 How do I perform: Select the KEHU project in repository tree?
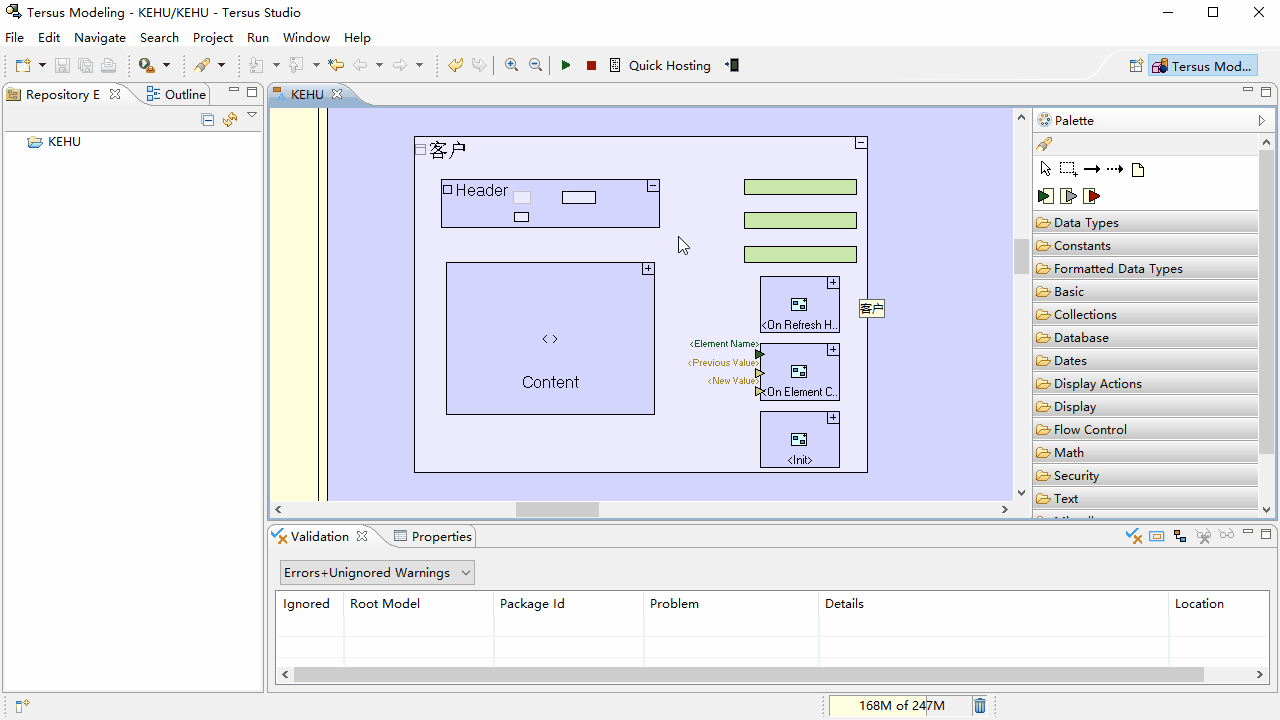(64, 142)
